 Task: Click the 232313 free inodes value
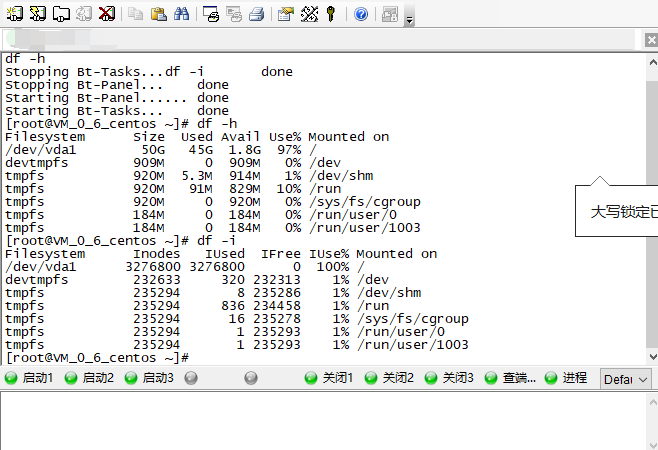pyautogui.click(x=277, y=280)
